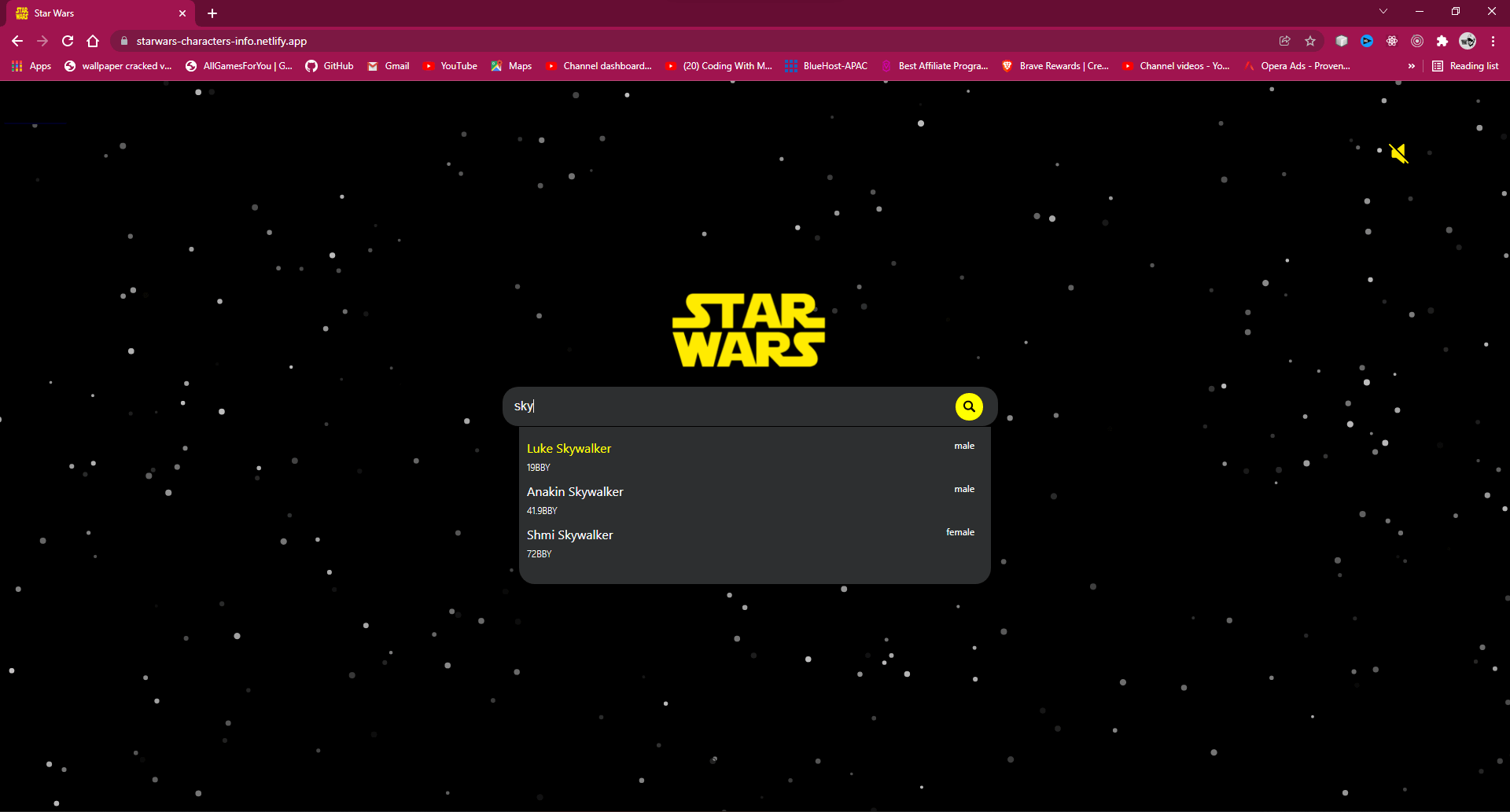Screen dimensions: 1510x812
Task: Open the tab search dropdown arrow
Action: click(x=1383, y=12)
